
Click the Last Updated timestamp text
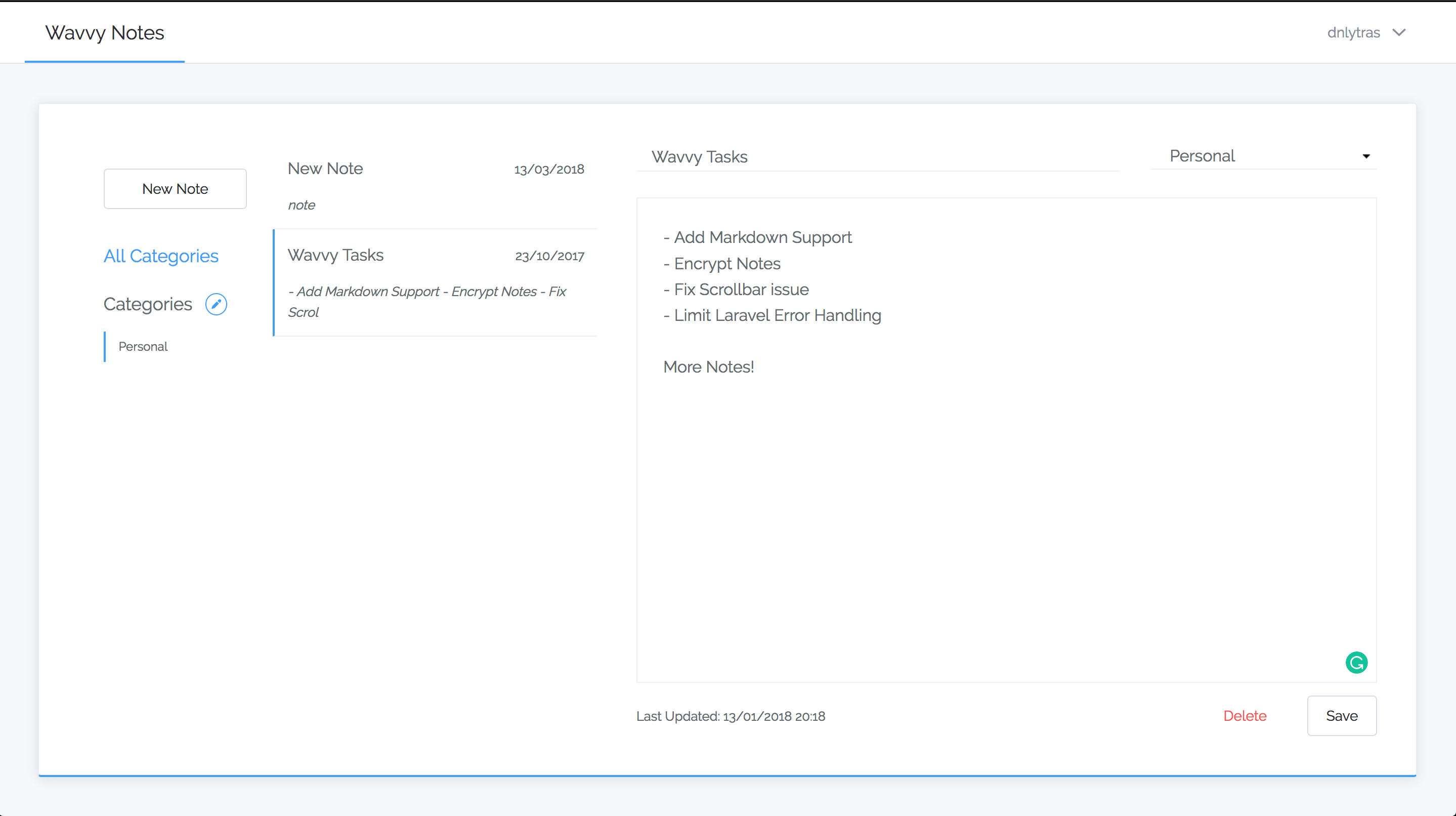click(730, 716)
